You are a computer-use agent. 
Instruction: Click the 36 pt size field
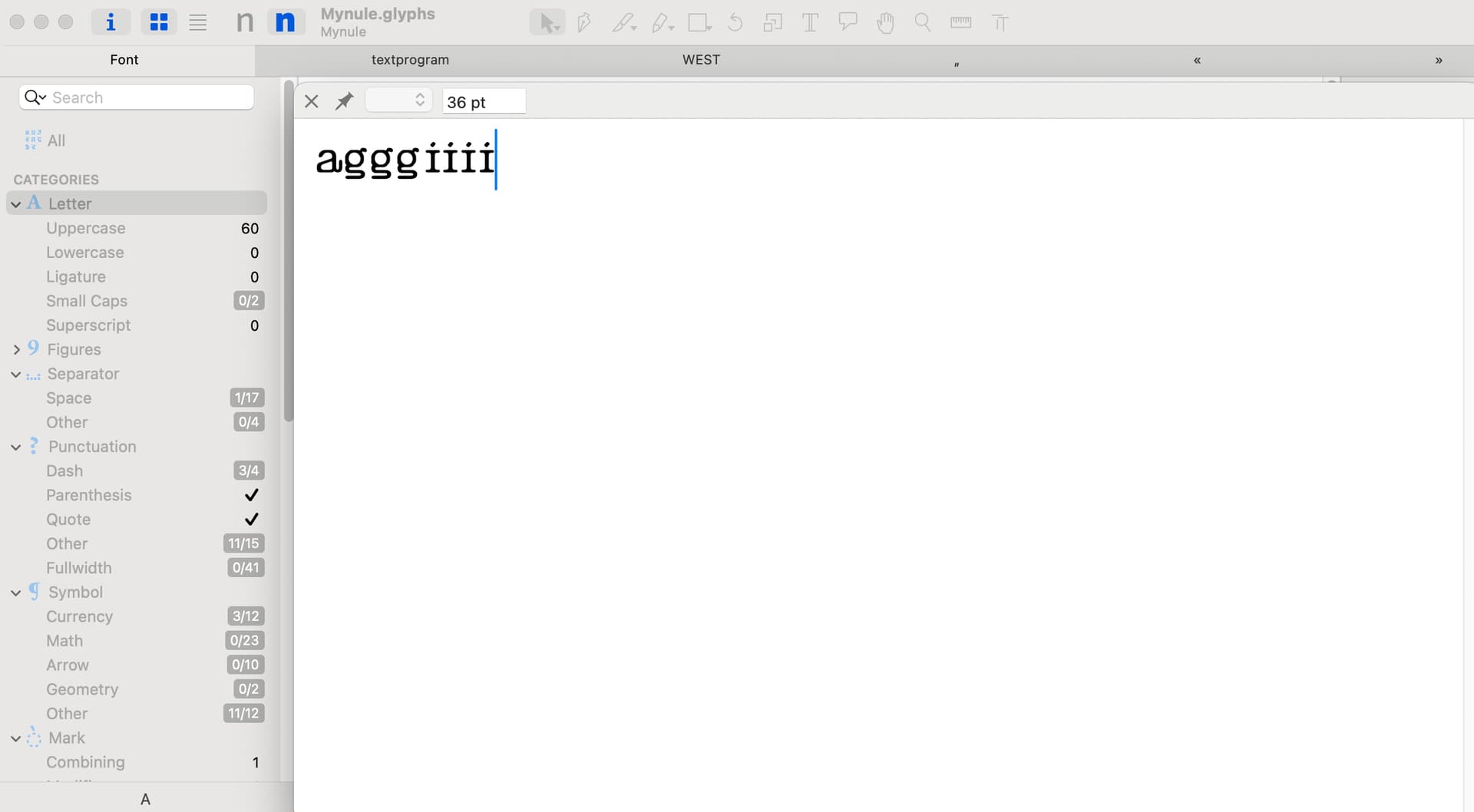coord(484,102)
